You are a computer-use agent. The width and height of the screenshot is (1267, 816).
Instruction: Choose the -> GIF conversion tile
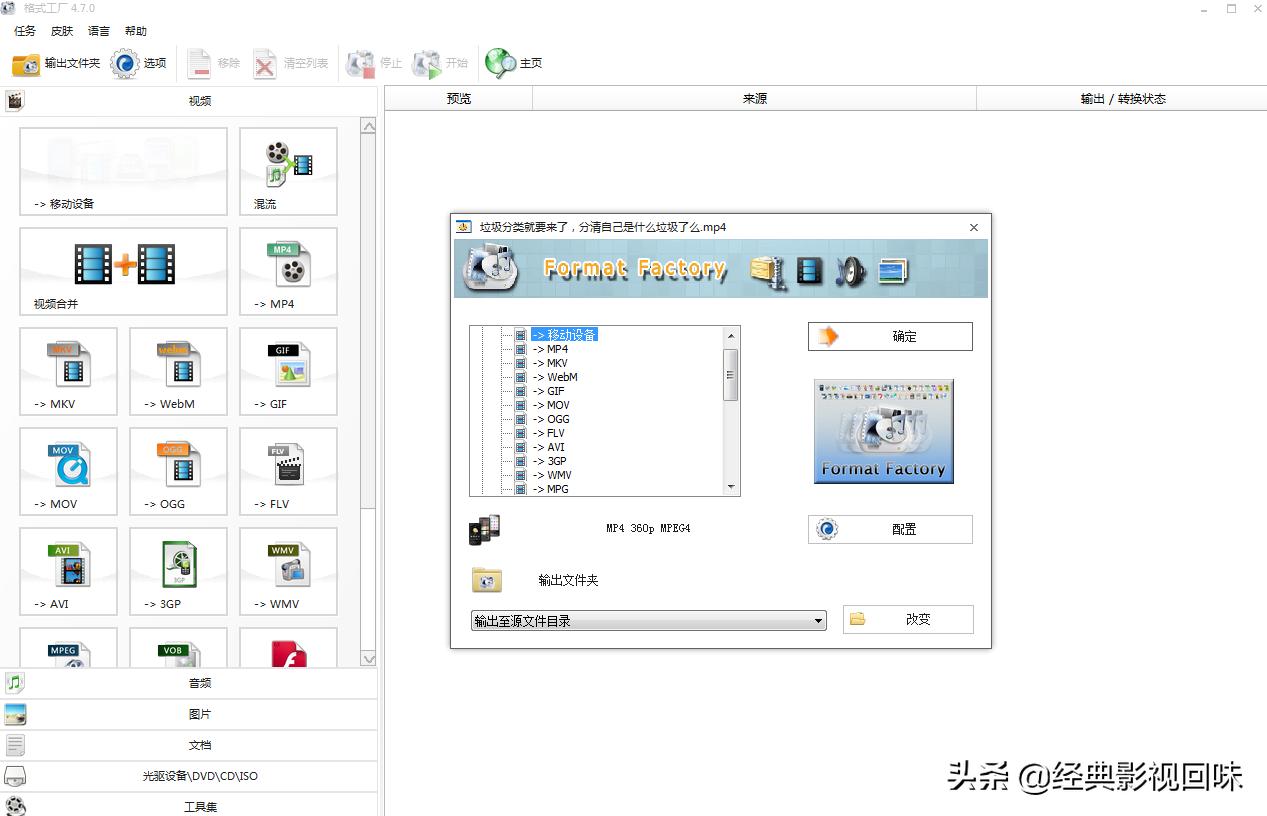288,371
